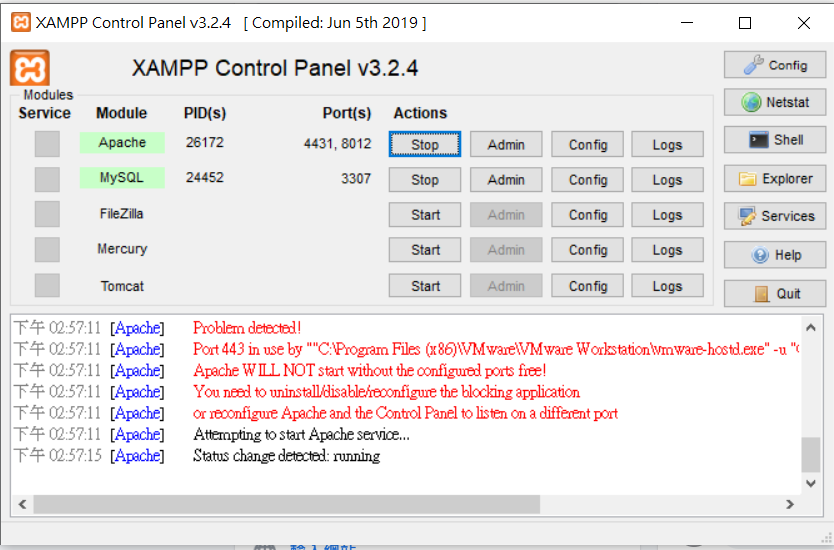Launch the Shell from the right sidebar
The width and height of the screenshot is (834, 550).
[x=775, y=140]
